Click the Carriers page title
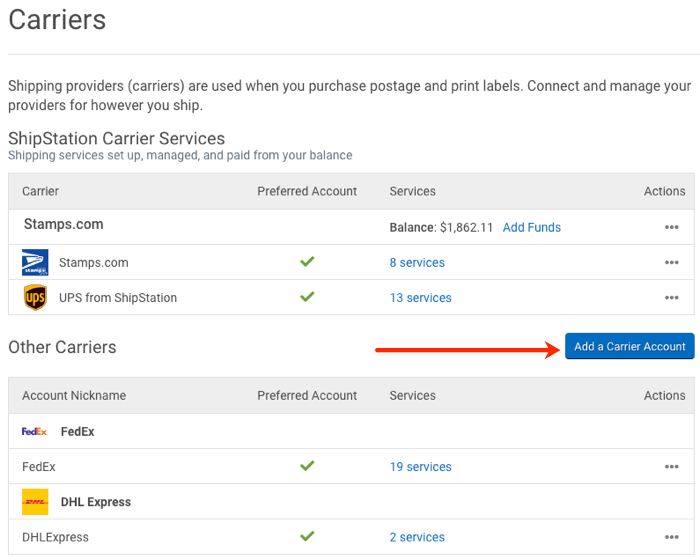Image resolution: width=700 pixels, height=560 pixels. point(57,20)
